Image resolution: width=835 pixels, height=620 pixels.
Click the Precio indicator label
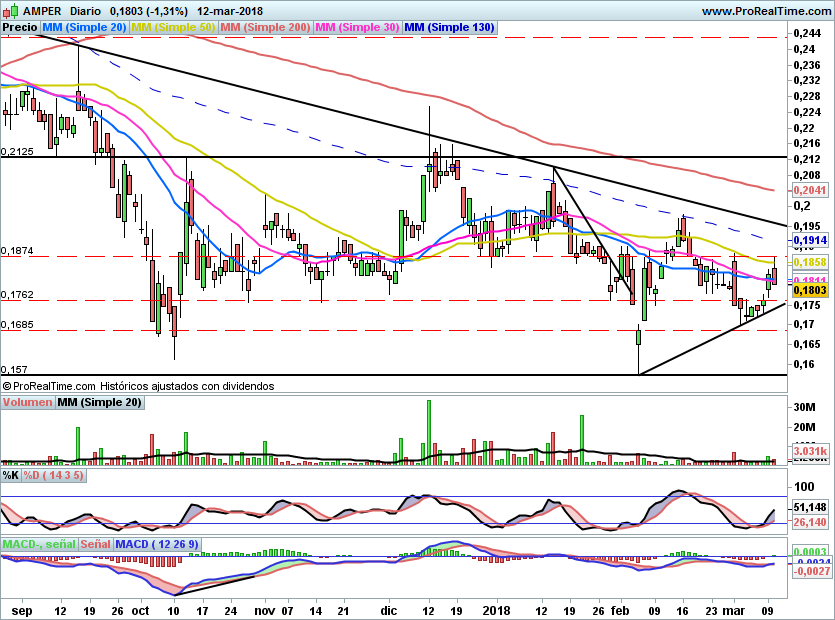point(20,27)
